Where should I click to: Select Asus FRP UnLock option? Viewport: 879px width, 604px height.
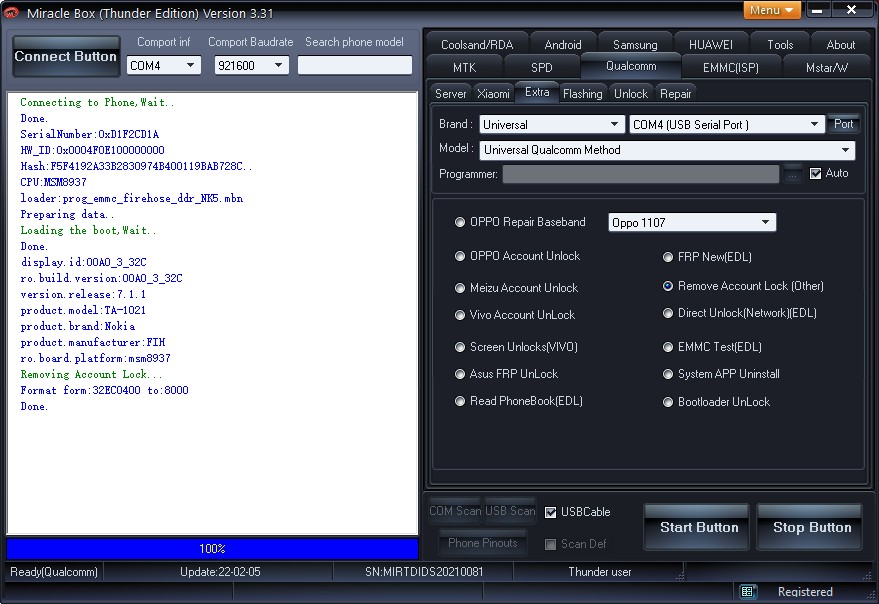(x=460, y=374)
